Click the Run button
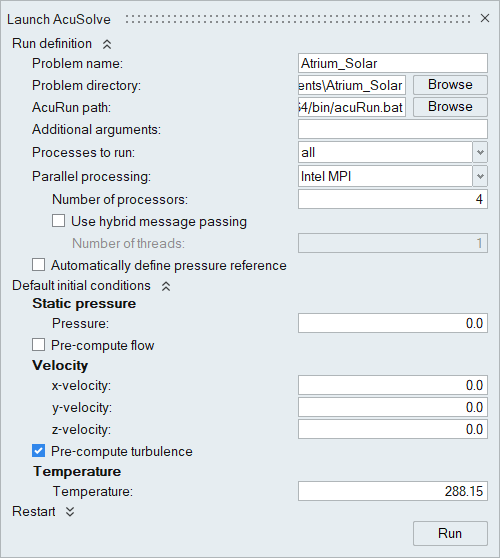Viewport: 500px width, 558px height. tap(450, 533)
